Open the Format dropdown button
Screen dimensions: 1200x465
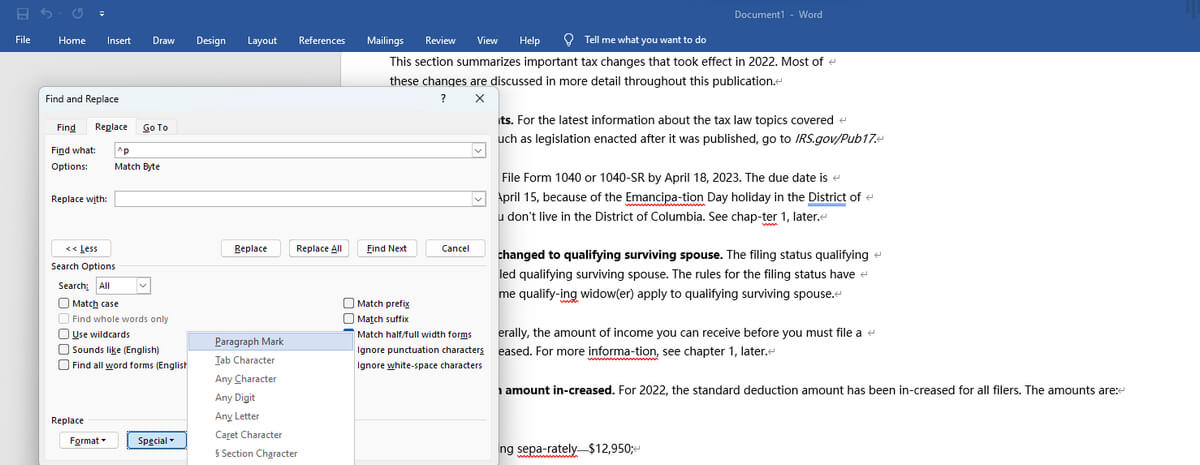(x=88, y=440)
